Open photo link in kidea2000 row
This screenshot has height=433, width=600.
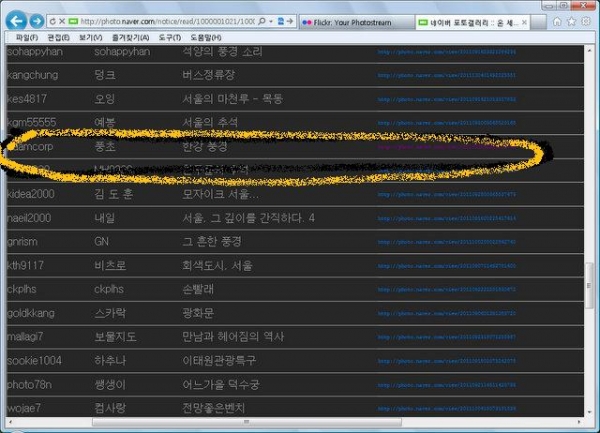click(x=447, y=195)
